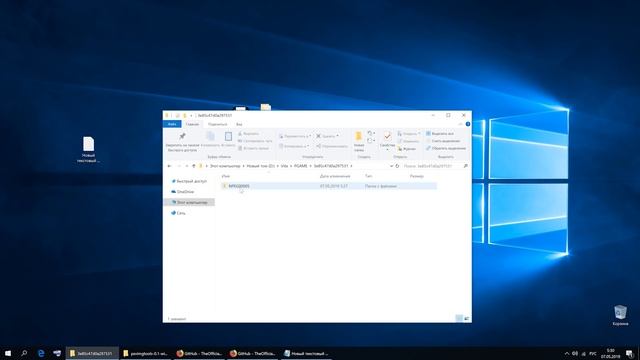Select the Recycle Bin desktop icon
Viewport: 640px width, 360px height.
(x=620, y=316)
